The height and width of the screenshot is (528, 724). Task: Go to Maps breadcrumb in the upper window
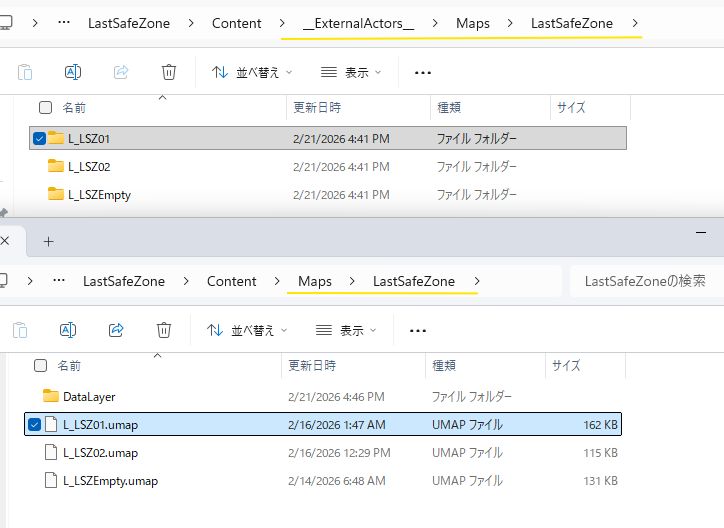(x=473, y=23)
